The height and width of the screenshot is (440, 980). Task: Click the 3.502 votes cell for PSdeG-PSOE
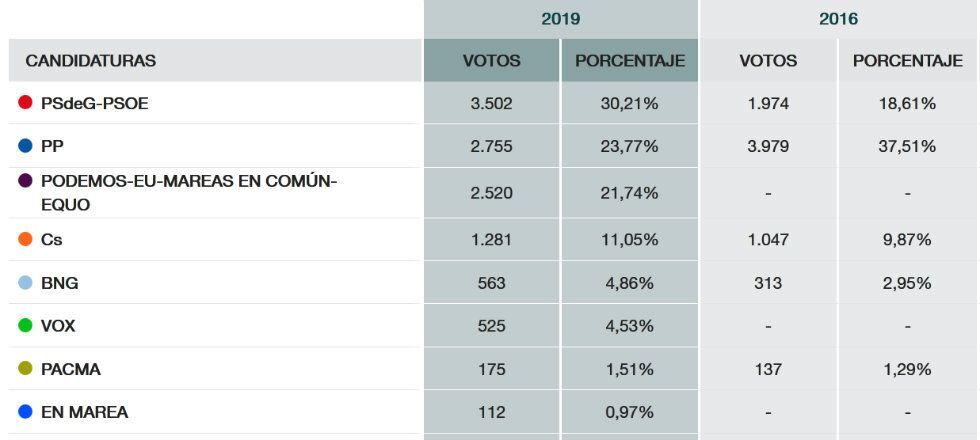[x=491, y=103]
